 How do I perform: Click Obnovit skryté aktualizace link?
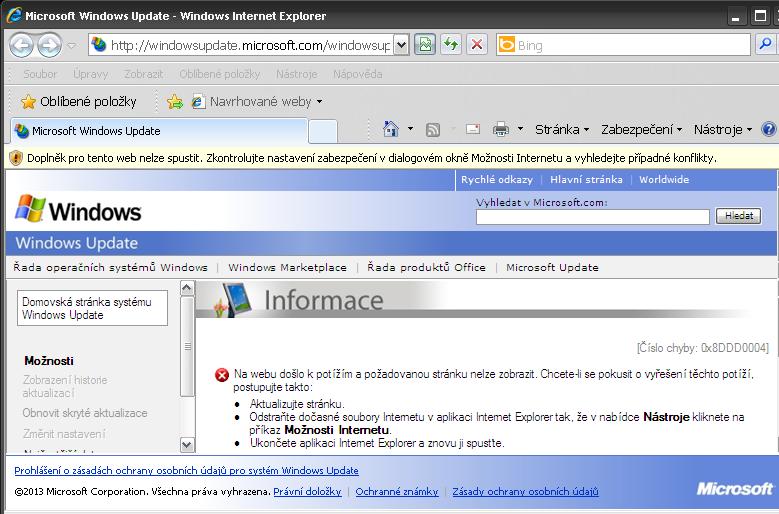pyautogui.click(x=84, y=413)
